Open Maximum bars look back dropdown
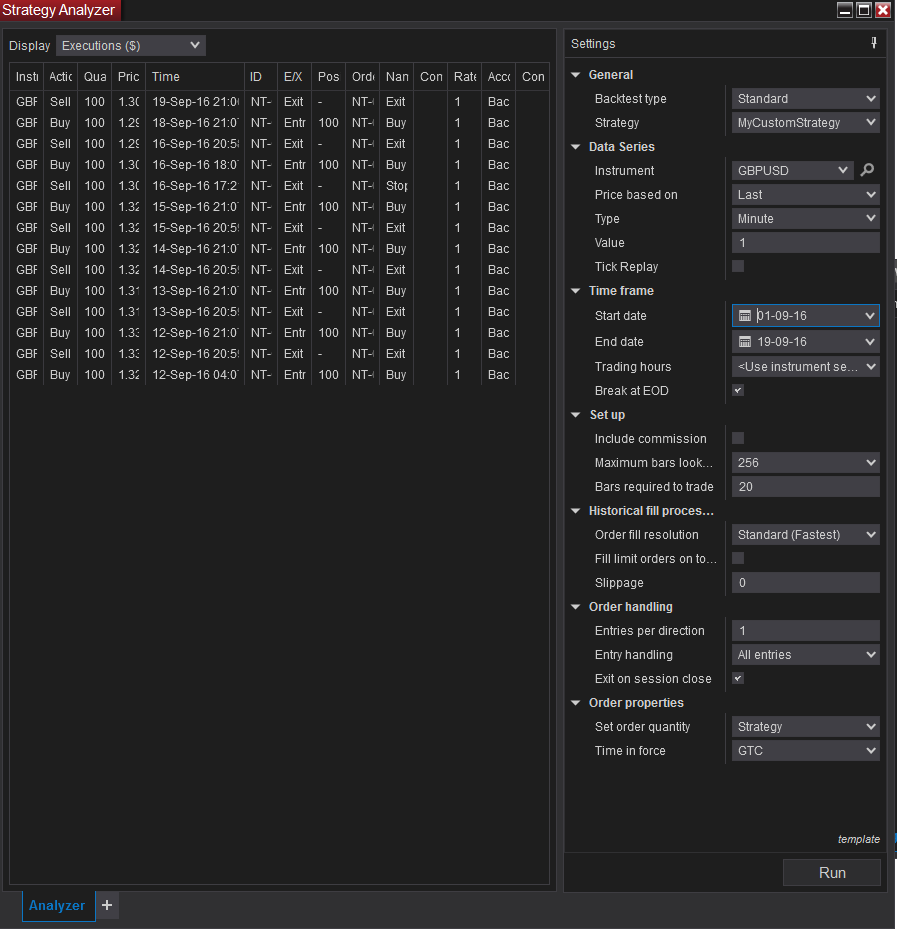The height and width of the screenshot is (929, 897). point(805,463)
